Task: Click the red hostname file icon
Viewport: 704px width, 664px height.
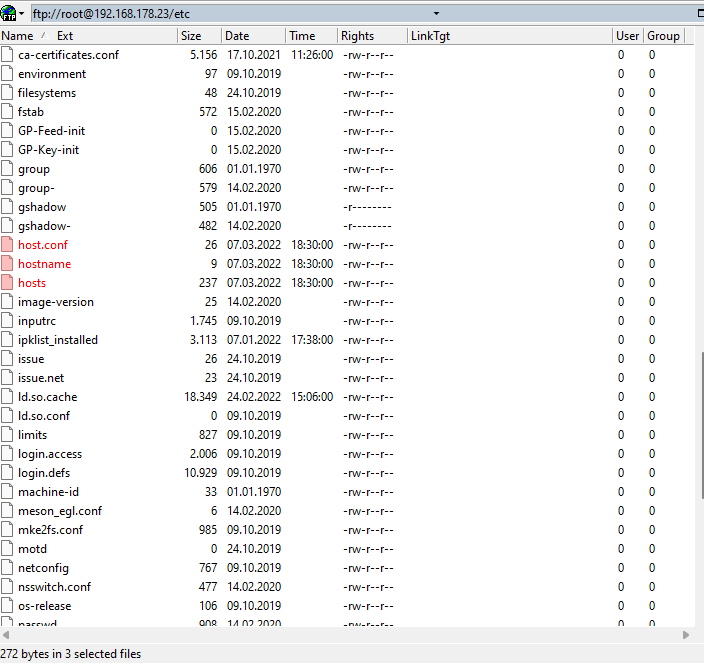Action: pyautogui.click(x=8, y=264)
